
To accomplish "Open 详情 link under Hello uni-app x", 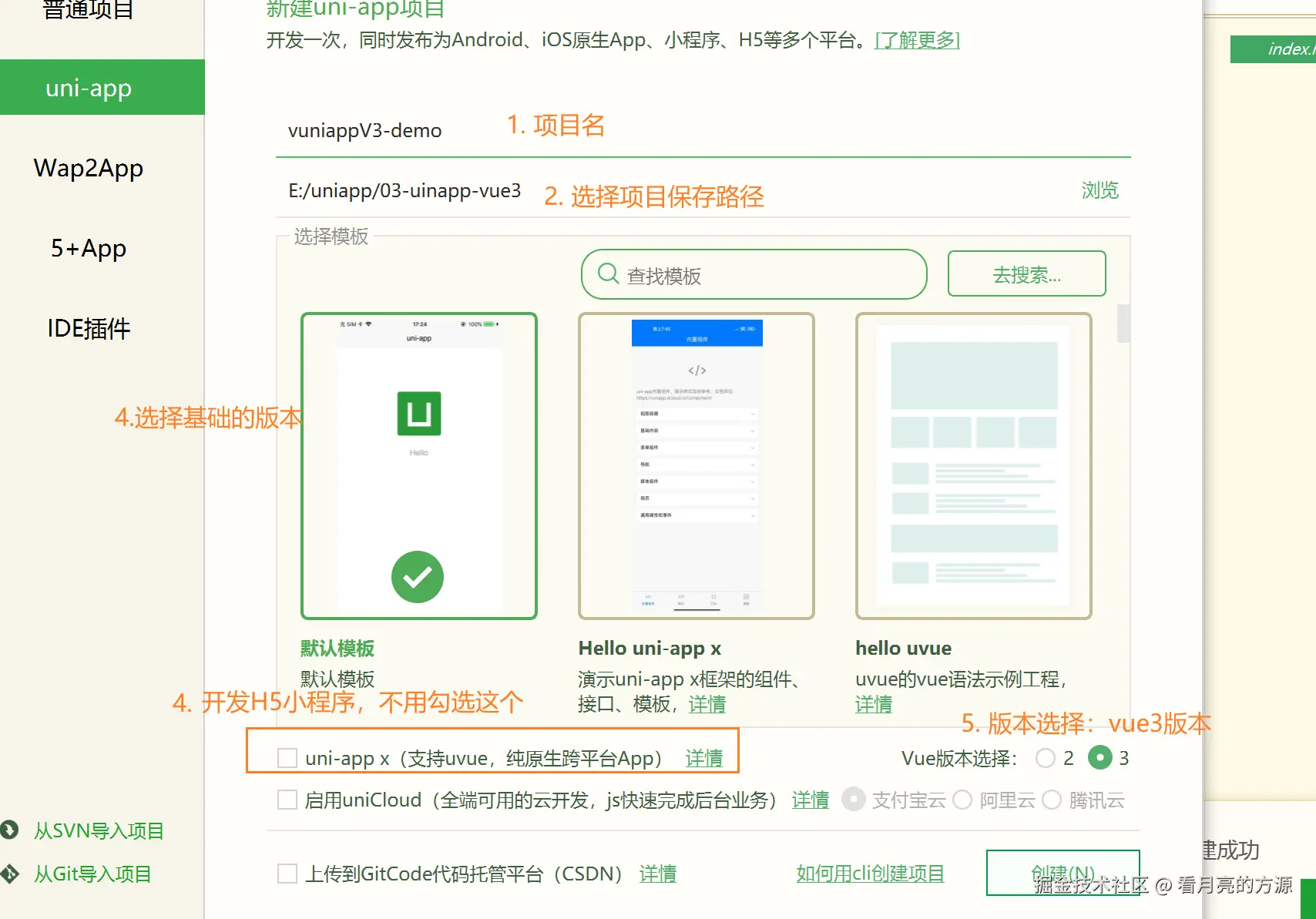I will (707, 704).
